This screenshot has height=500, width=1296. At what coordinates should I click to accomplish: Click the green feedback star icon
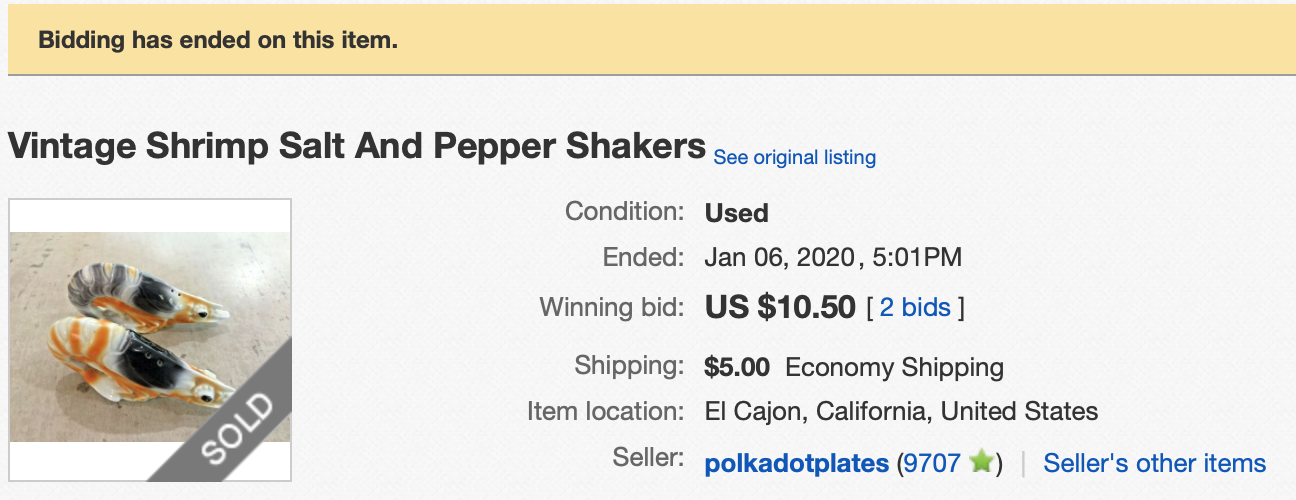(x=982, y=462)
